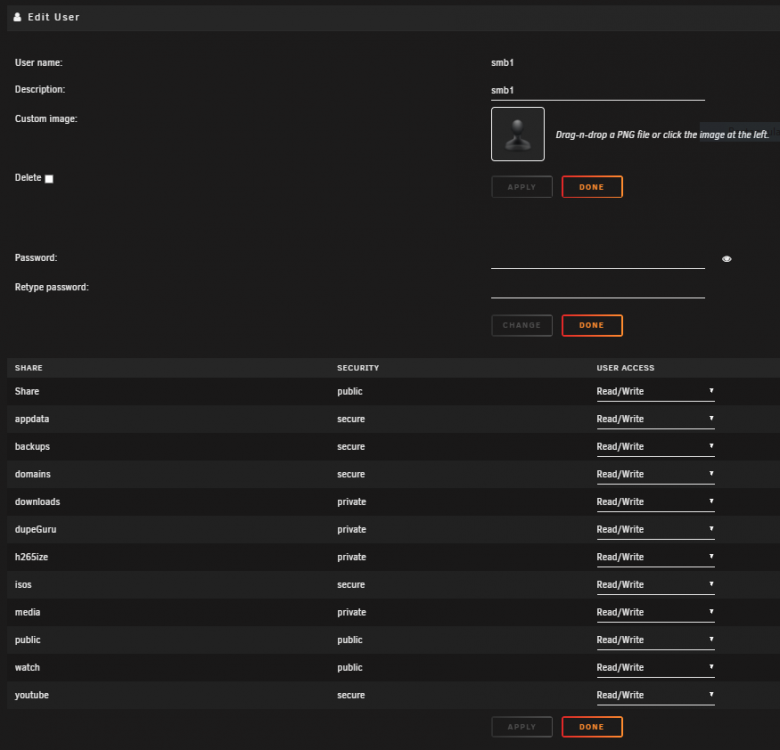Screen dimensions: 780x750
Task: Open user access dropdown for backups
Action: click(x=655, y=447)
